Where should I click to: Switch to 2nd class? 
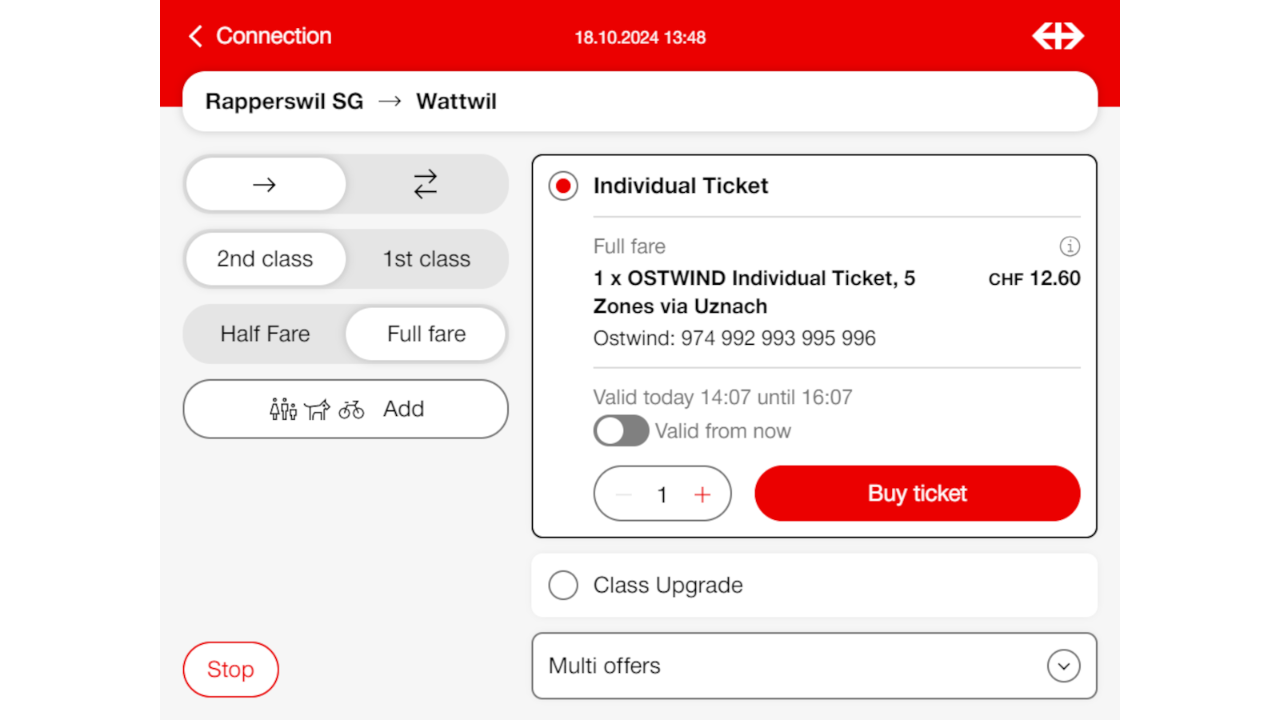[265, 259]
